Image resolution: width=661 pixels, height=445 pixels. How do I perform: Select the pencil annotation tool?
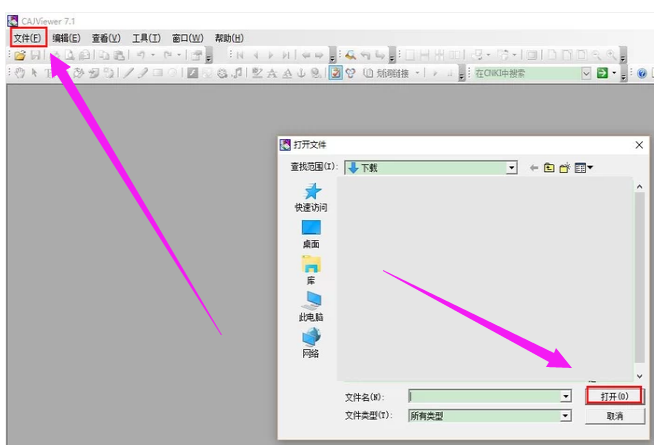click(143, 73)
